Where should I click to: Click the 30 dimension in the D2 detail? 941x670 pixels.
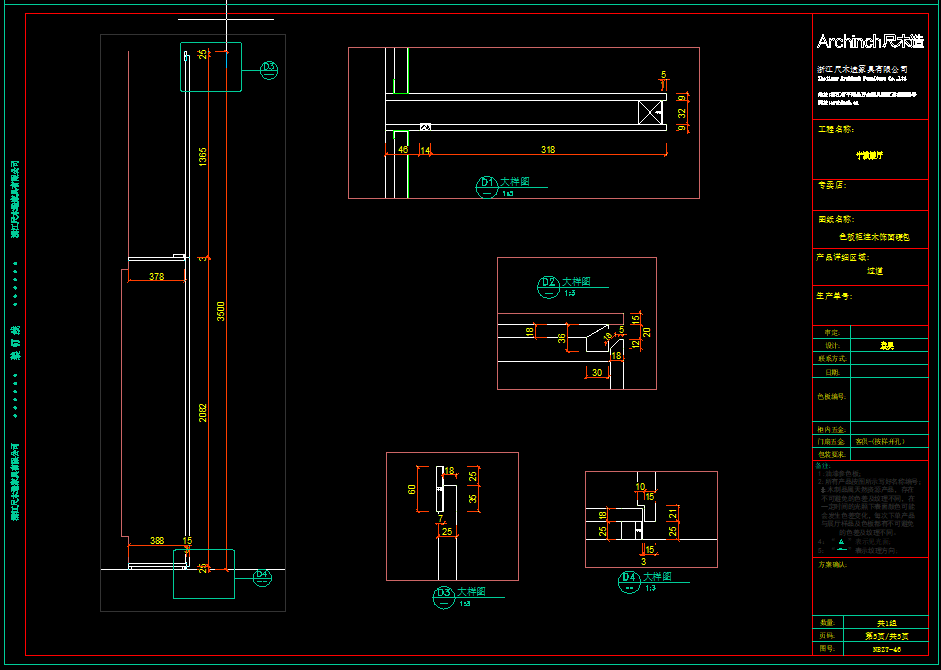click(597, 373)
